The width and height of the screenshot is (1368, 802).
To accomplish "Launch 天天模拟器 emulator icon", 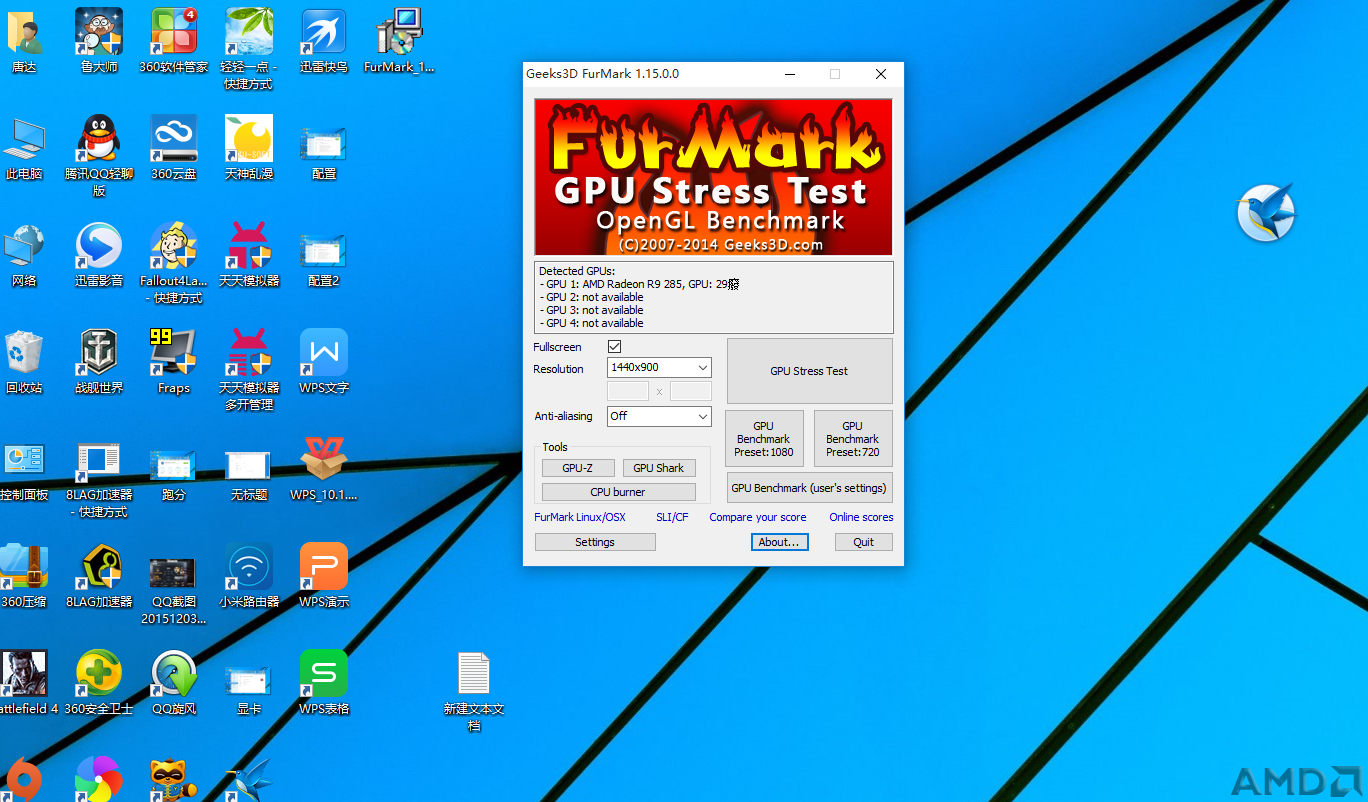I will coord(248,247).
